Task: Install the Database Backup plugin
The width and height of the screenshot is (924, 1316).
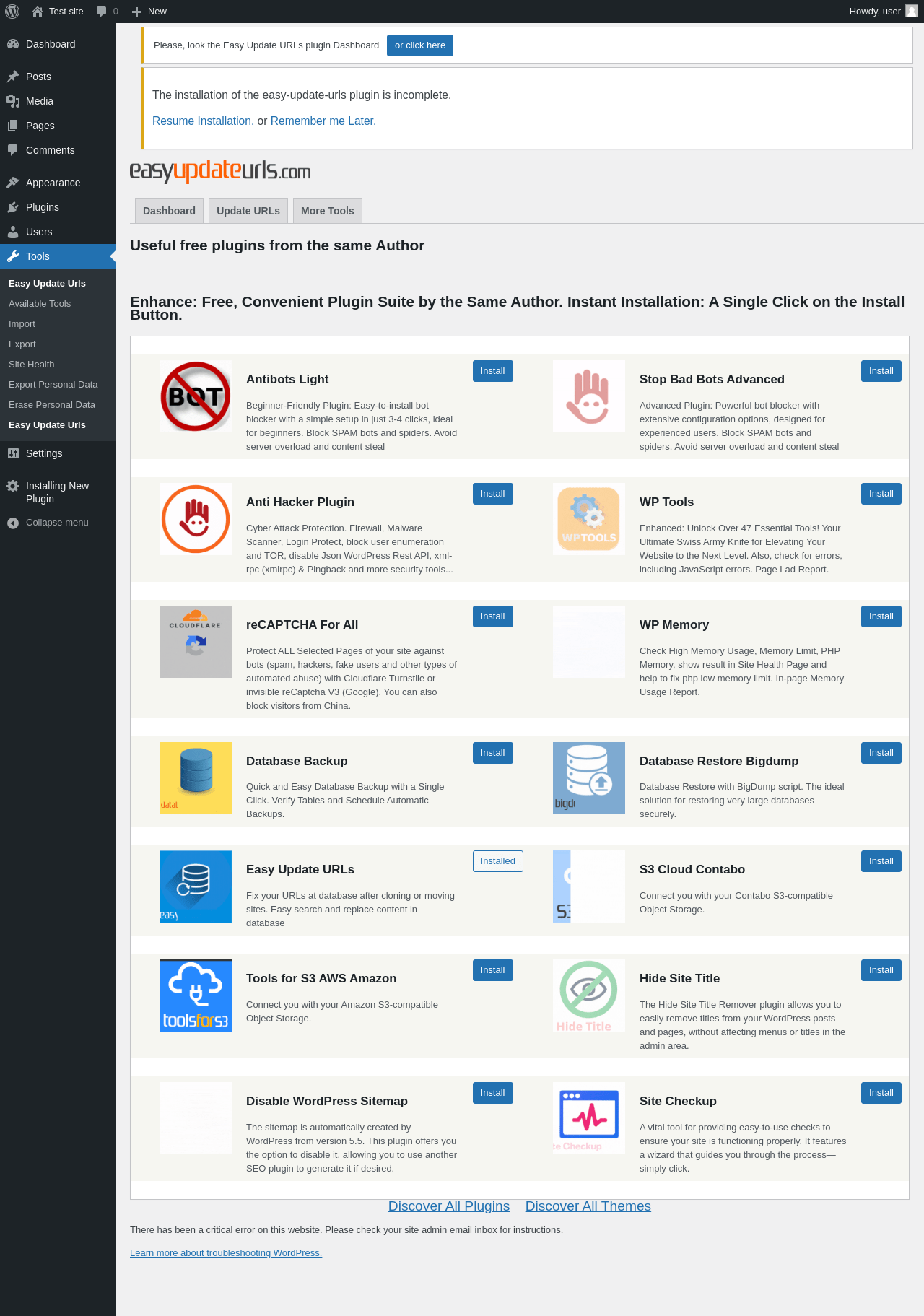Action: pyautogui.click(x=493, y=753)
